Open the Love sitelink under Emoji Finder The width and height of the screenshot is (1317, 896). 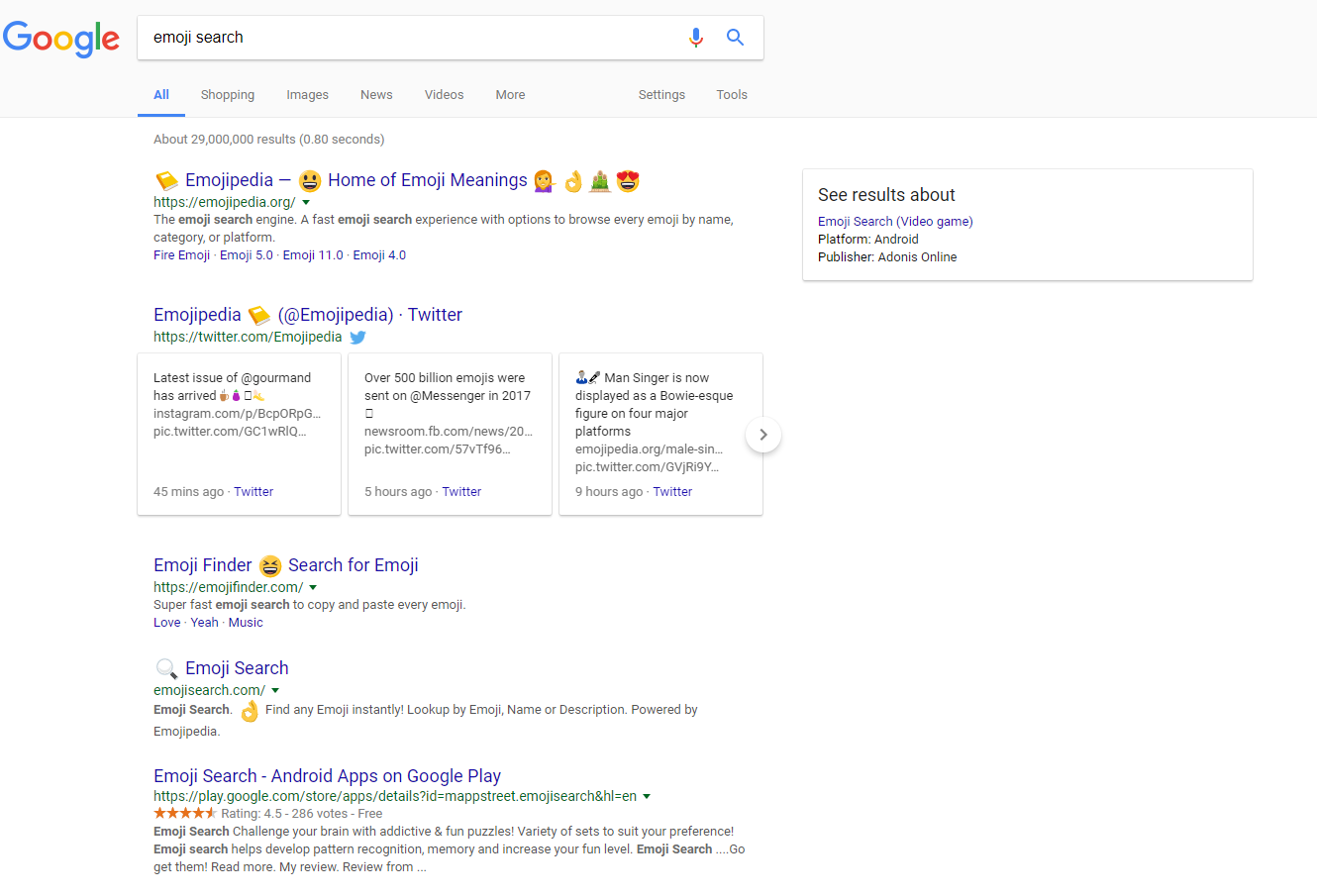[x=166, y=623]
